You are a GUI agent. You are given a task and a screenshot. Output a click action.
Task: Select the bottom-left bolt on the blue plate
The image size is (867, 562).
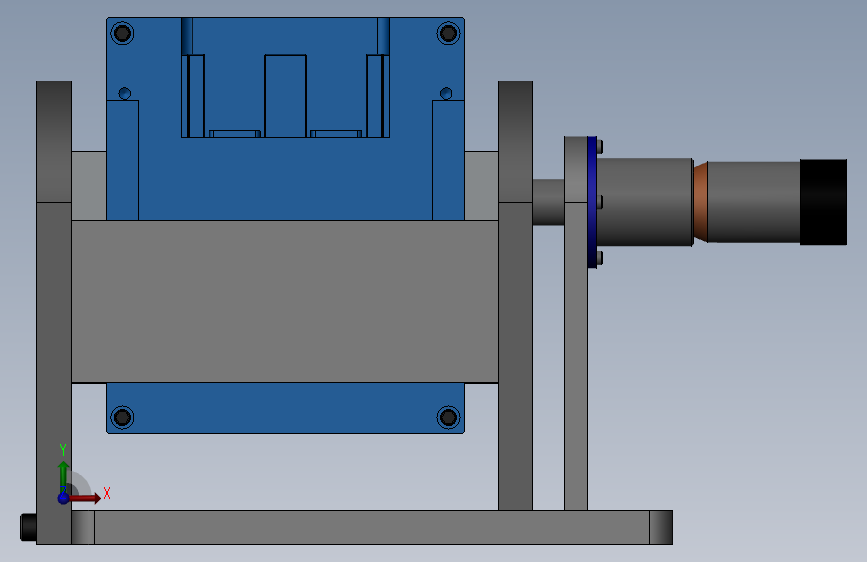pos(122,417)
